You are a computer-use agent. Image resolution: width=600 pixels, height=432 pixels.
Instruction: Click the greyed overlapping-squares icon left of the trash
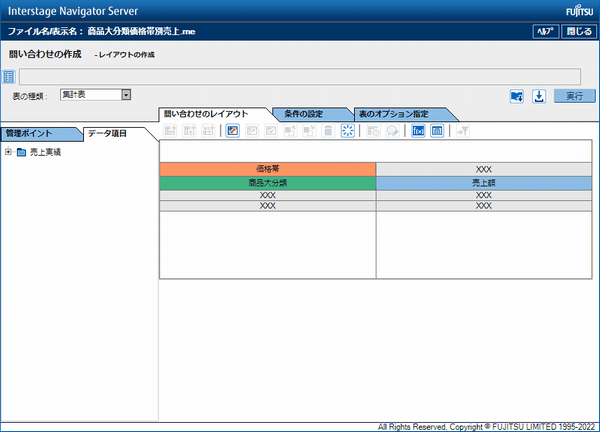[x=309, y=131]
